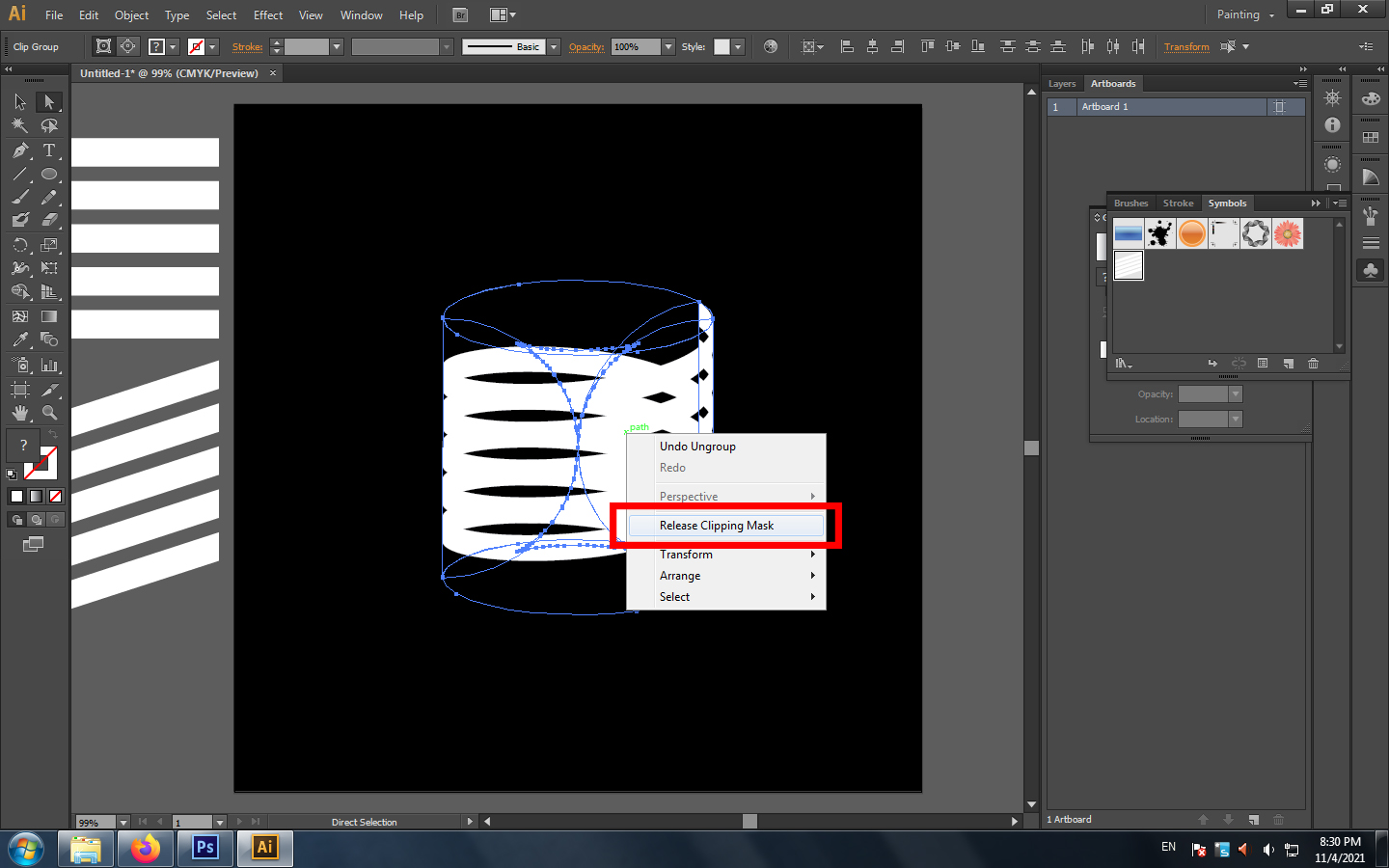The width and height of the screenshot is (1389, 868).
Task: Open the Opacity percentage dropdown
Action: coord(668,46)
